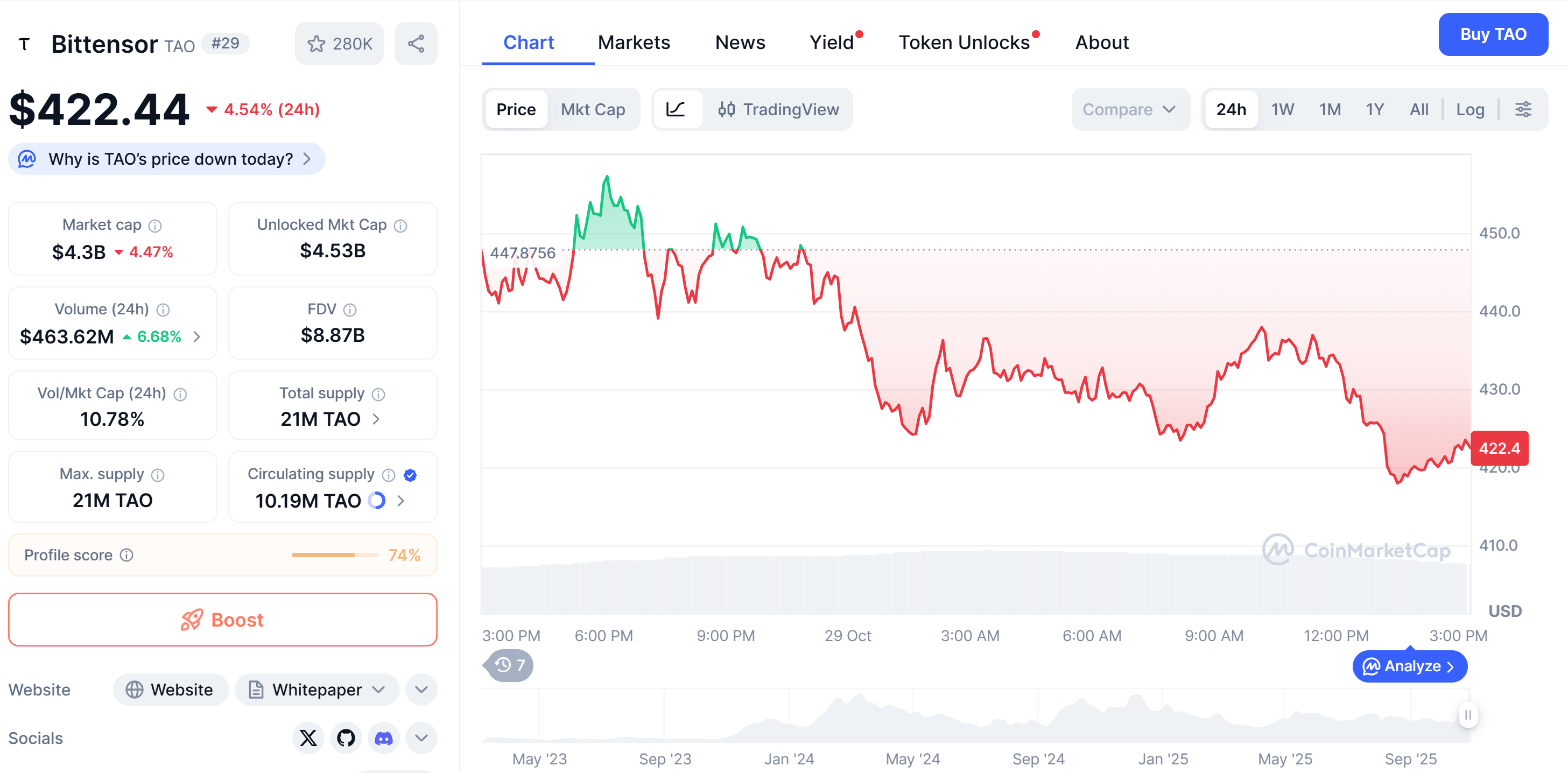Switch chart to Mkt Cap view
This screenshot has height=773, width=1568.
pos(594,110)
